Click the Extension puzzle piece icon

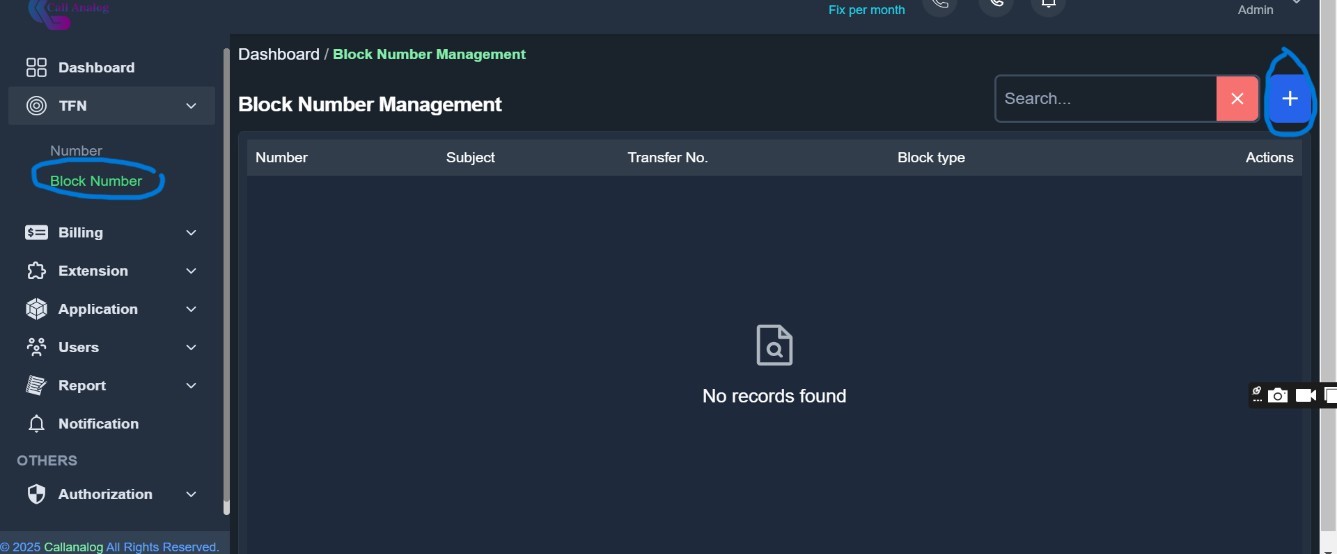click(x=37, y=271)
